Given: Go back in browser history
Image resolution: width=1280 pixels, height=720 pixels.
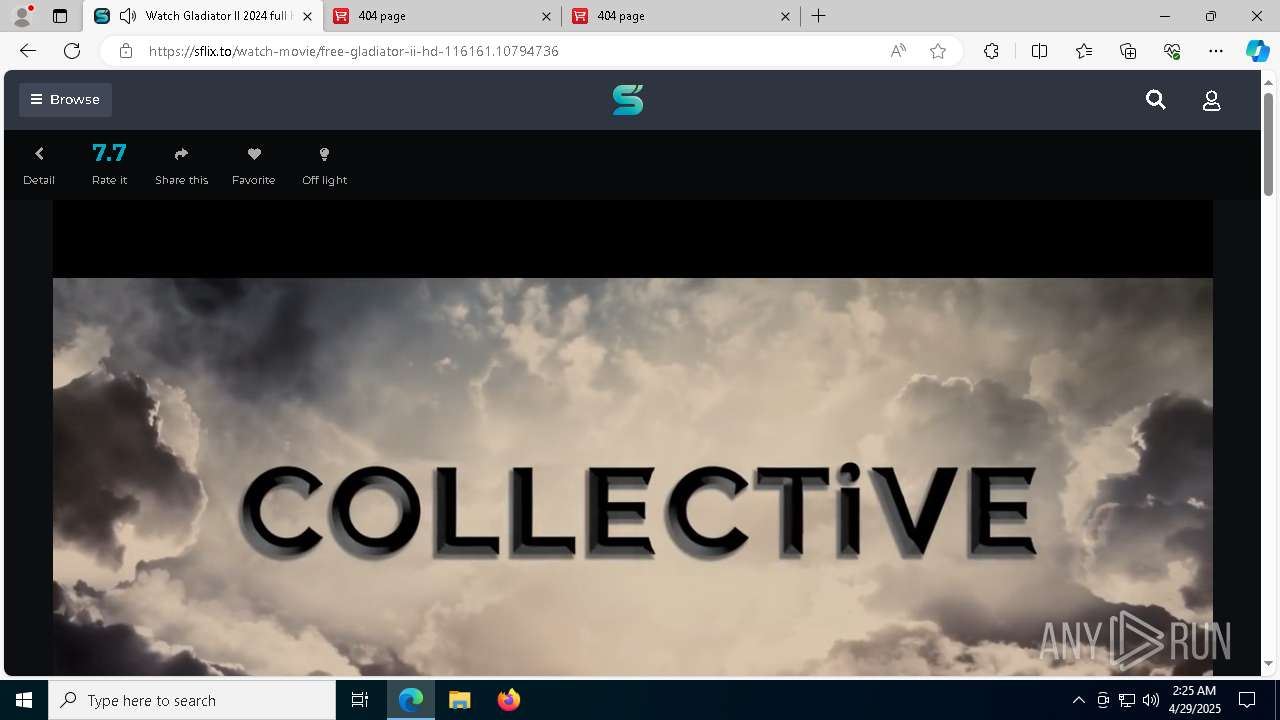Looking at the screenshot, I should pos(28,51).
